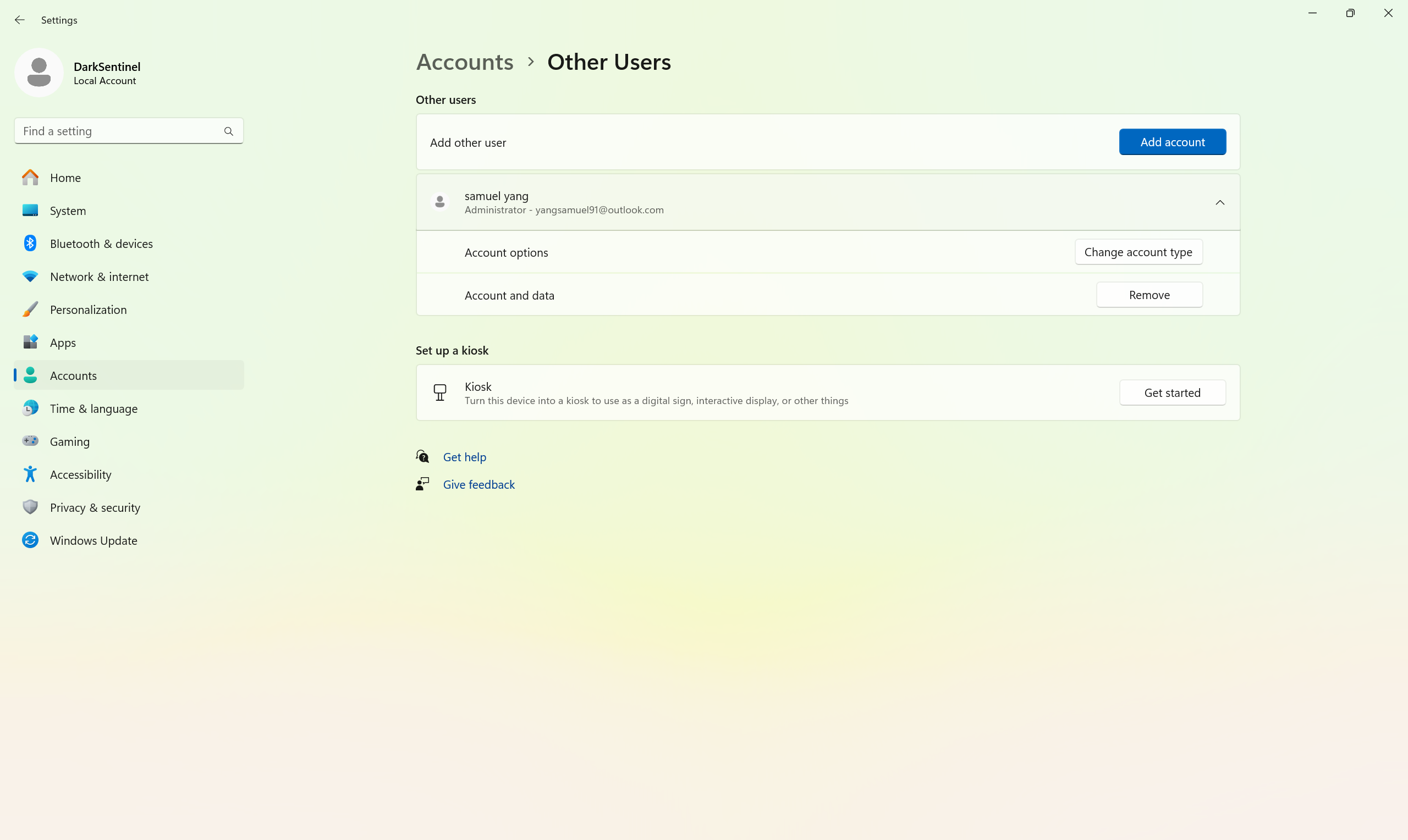Viewport: 1408px width, 840px height.
Task: Click Change account type button
Action: coord(1138,252)
